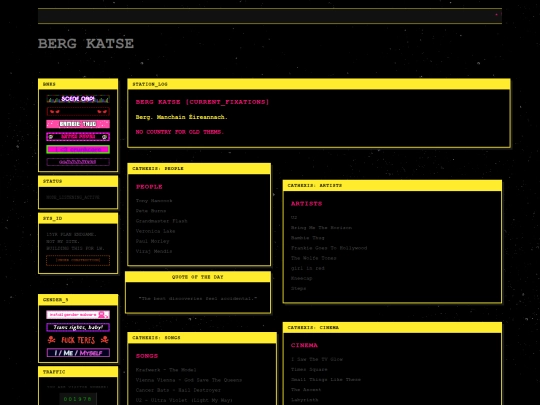Click 'Bambie Thug' in Artists list

point(308,238)
